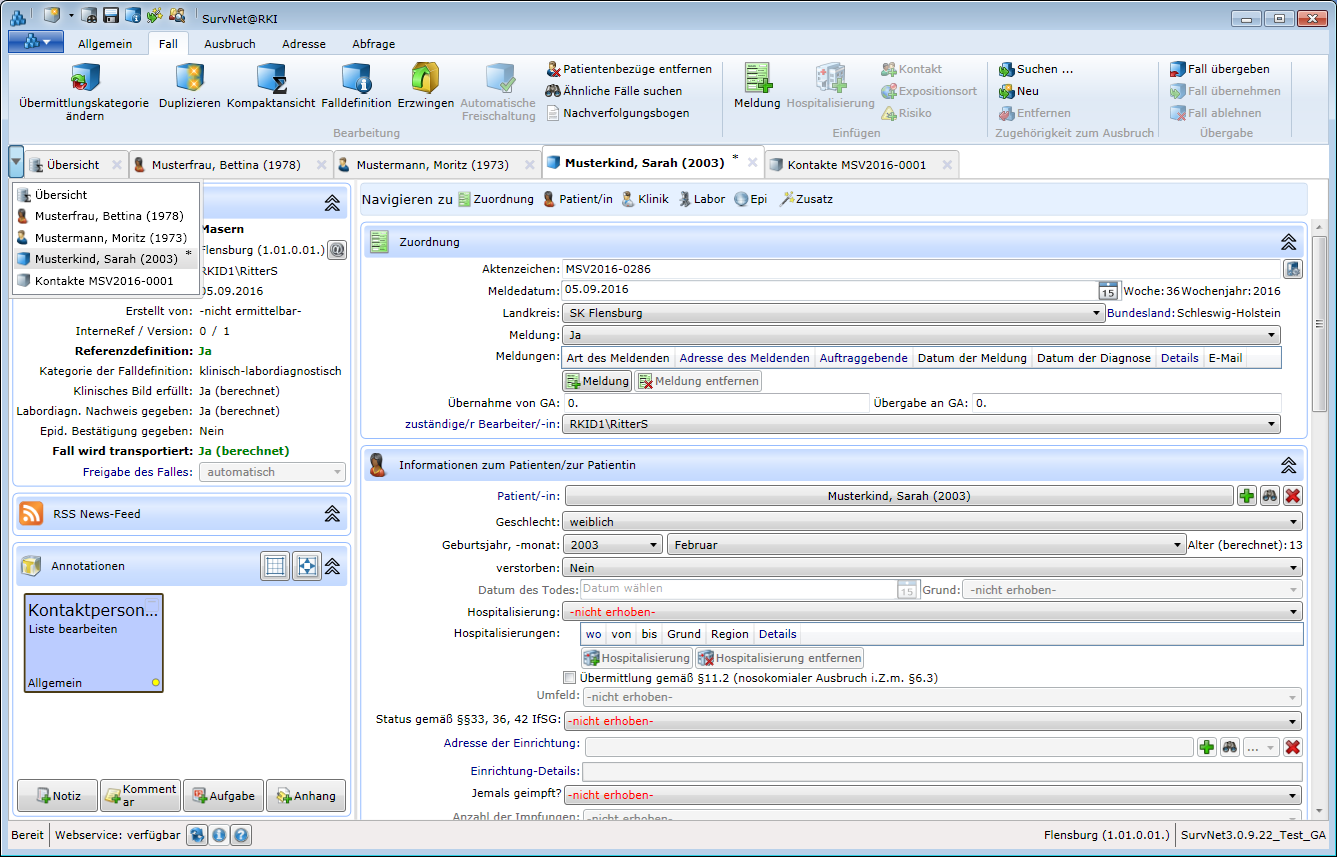Click the Aktenzeichen input field
Viewport: 1337px width, 857px height.
pos(920,269)
